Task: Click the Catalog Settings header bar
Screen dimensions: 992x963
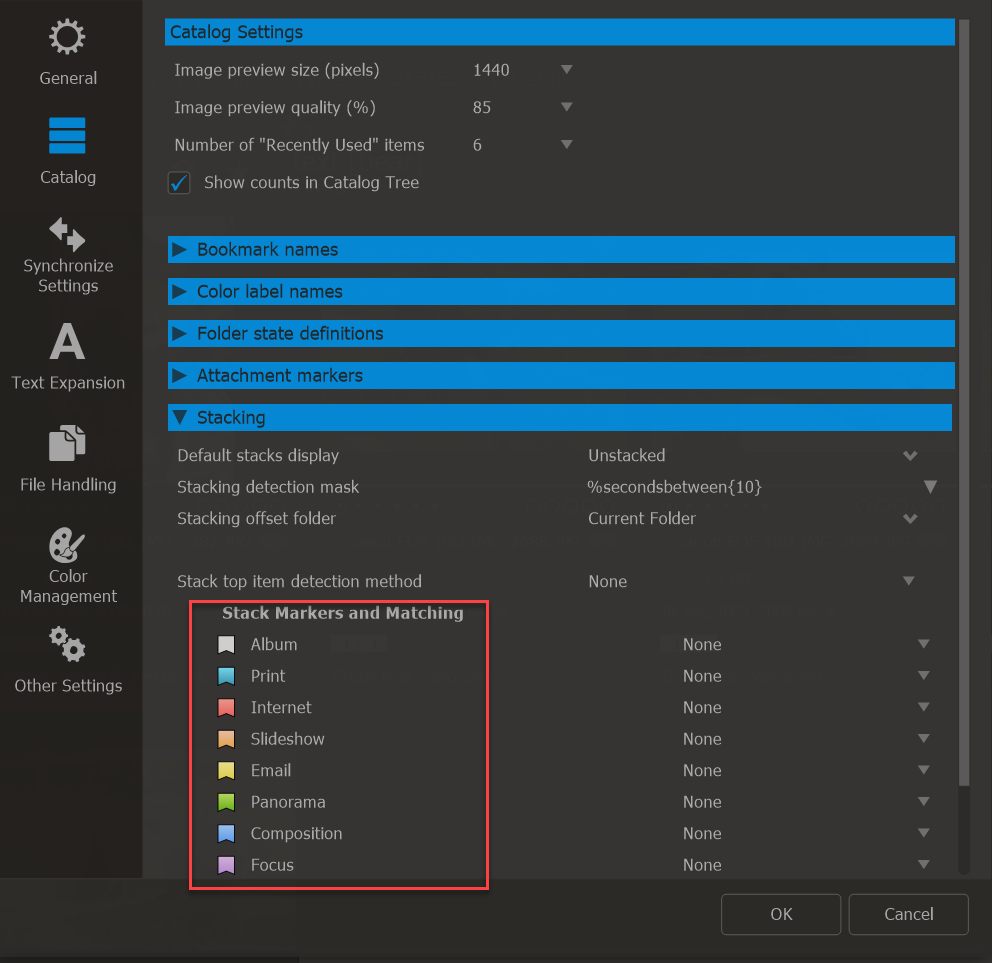Action: click(559, 32)
